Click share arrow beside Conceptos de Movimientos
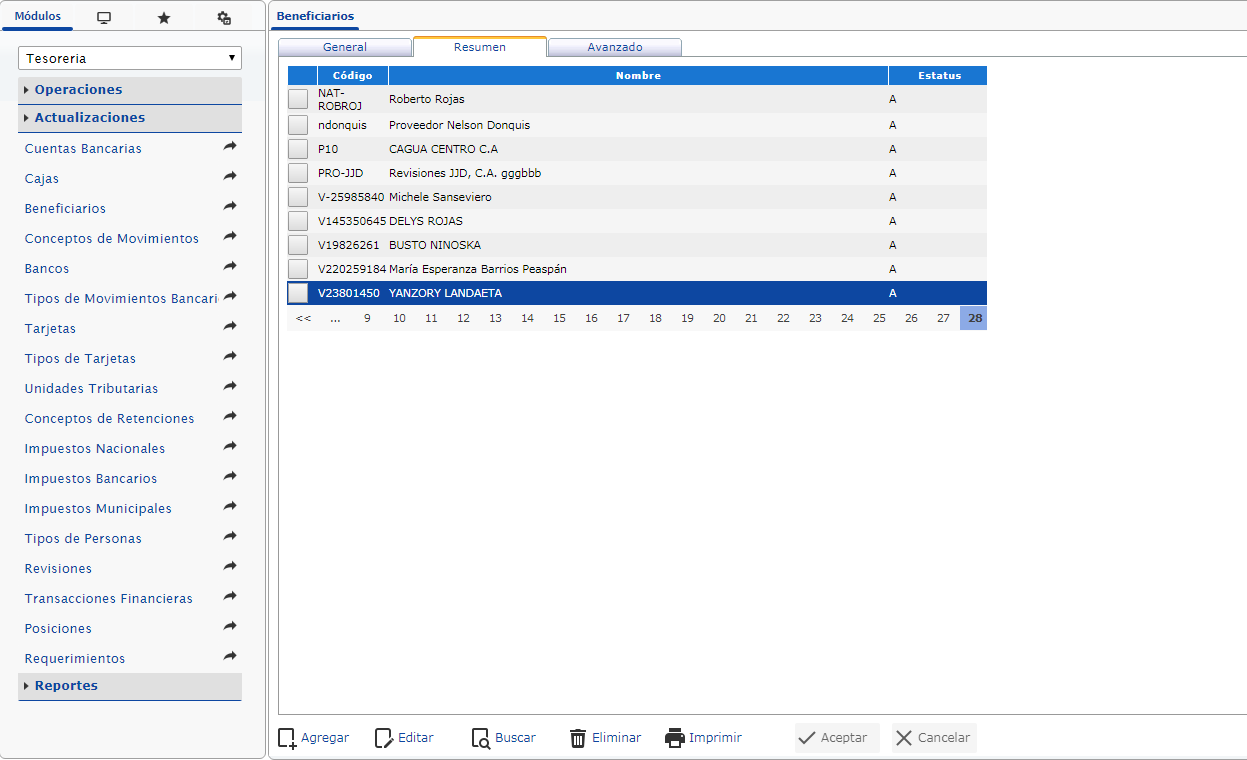Viewport: 1247px width, 760px height. pos(230,237)
